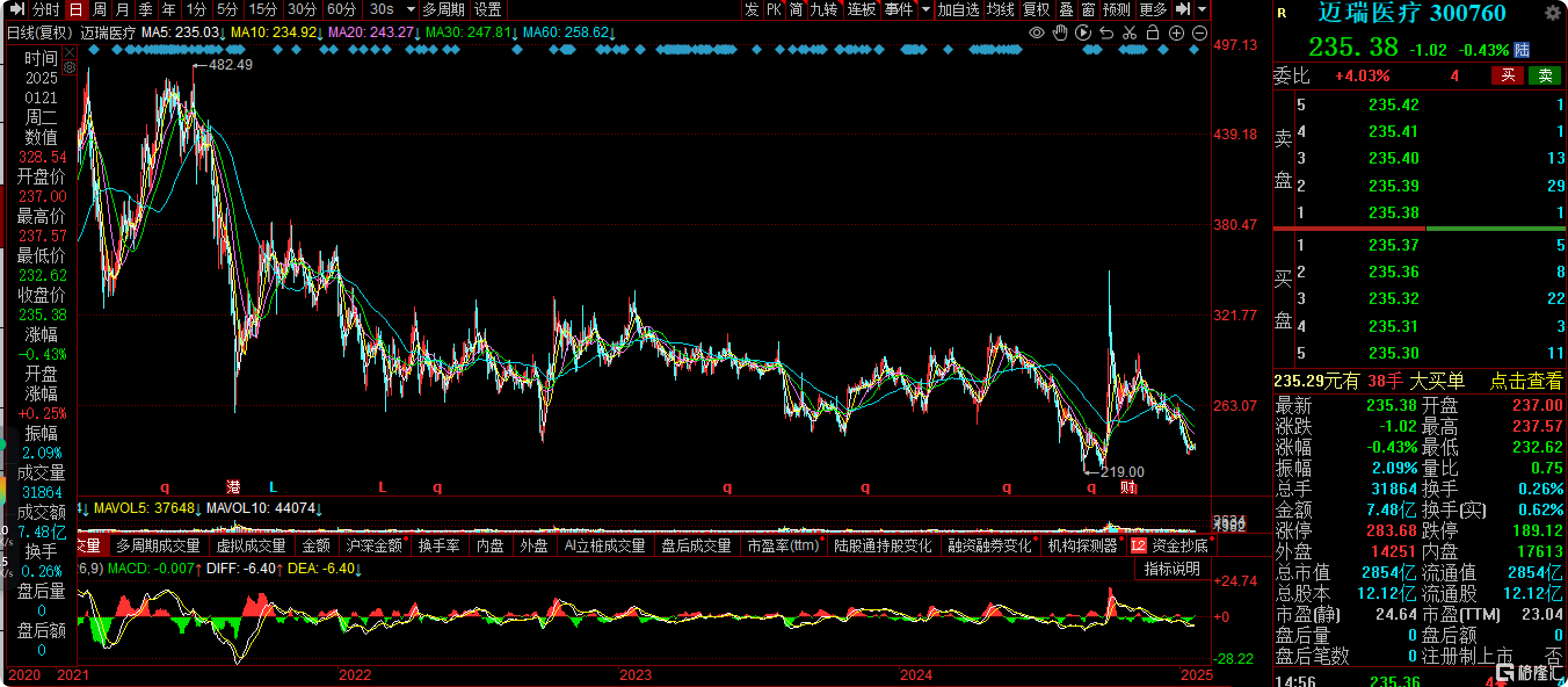
Task: Open 复权 adjustment option
Action: [x=1037, y=9]
